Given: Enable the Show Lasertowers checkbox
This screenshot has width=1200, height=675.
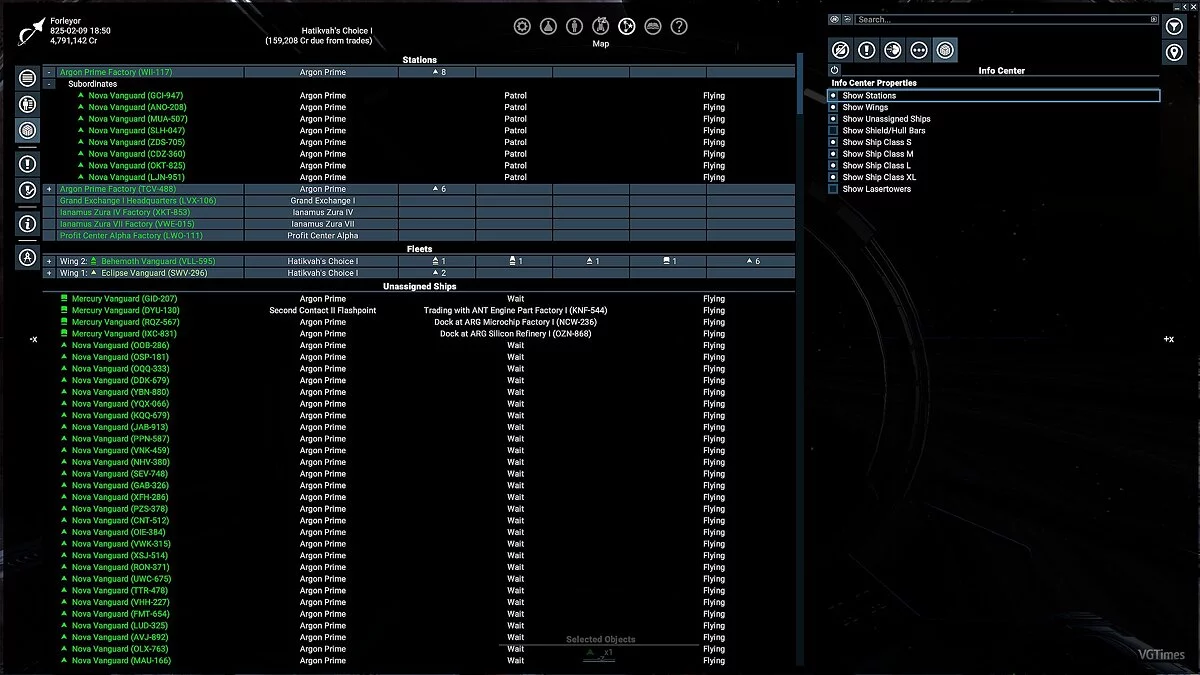Looking at the screenshot, I should [x=831, y=189].
